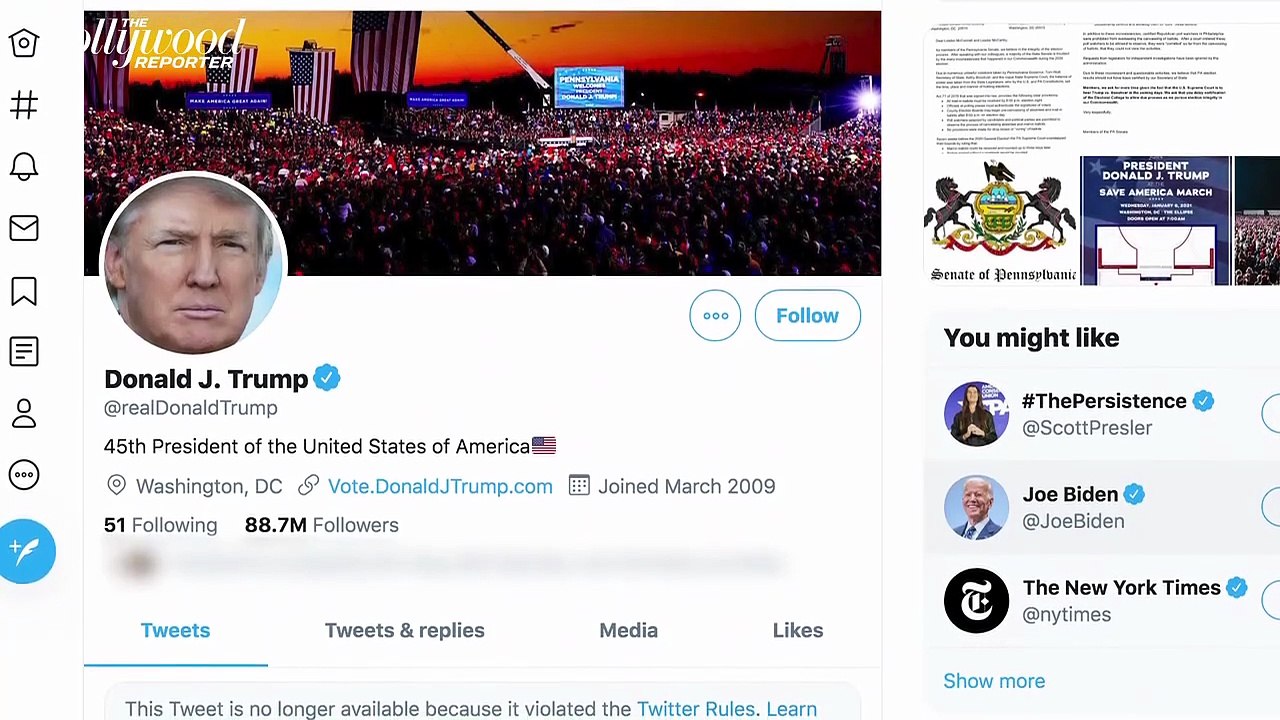Image resolution: width=1280 pixels, height=720 pixels.
Task: Open Explore hashtag icon
Action: (24, 105)
